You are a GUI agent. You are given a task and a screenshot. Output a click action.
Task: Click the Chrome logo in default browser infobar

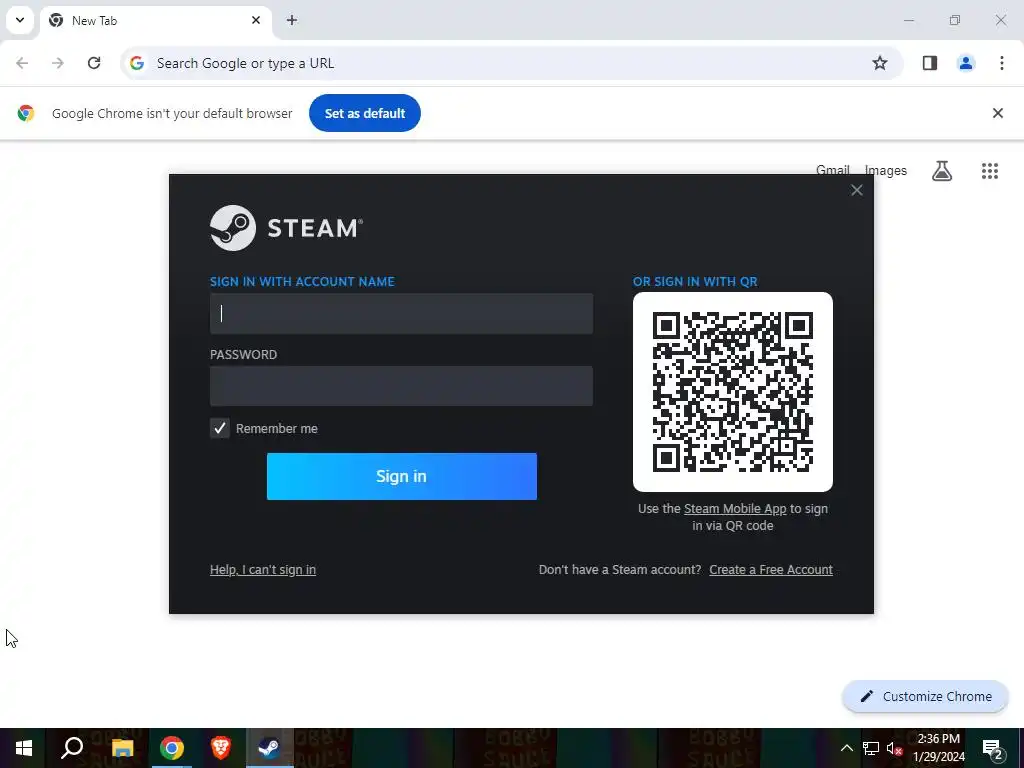click(26, 113)
